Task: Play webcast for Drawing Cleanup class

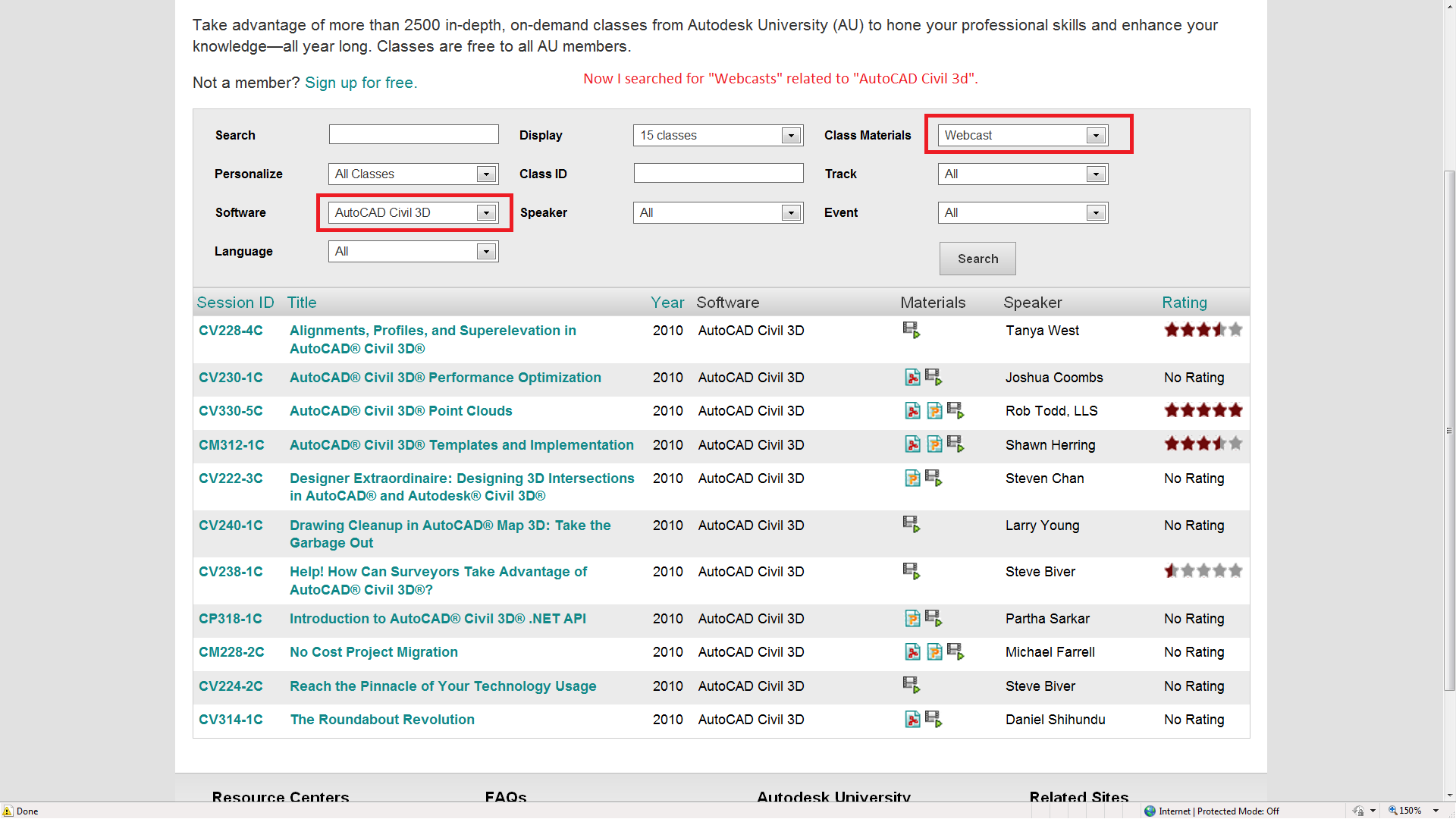Action: pyautogui.click(x=912, y=524)
